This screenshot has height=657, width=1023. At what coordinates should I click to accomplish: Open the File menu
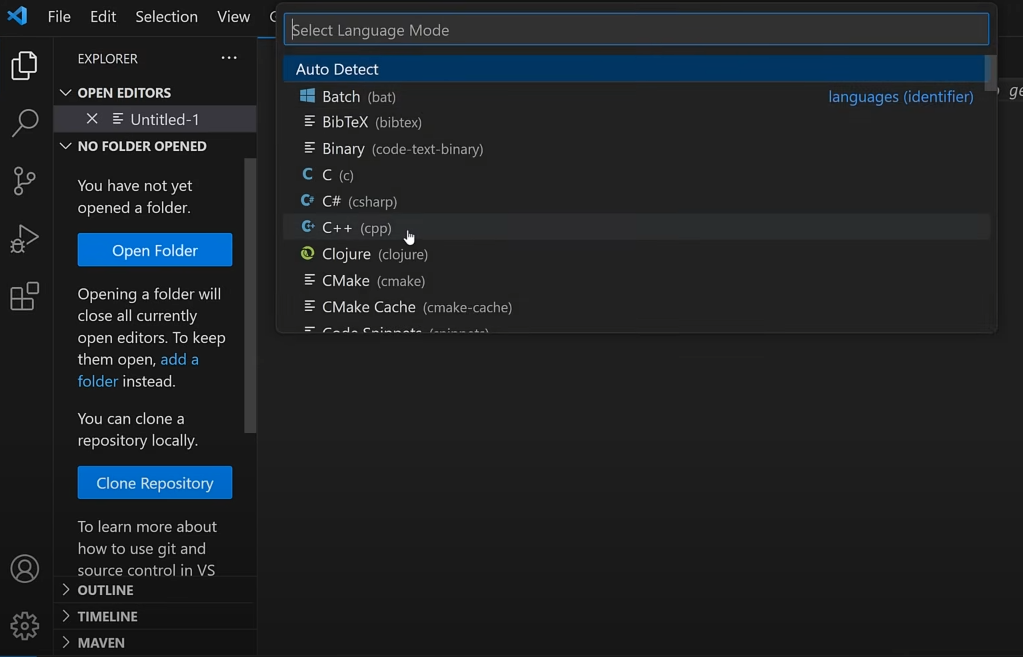coord(58,16)
